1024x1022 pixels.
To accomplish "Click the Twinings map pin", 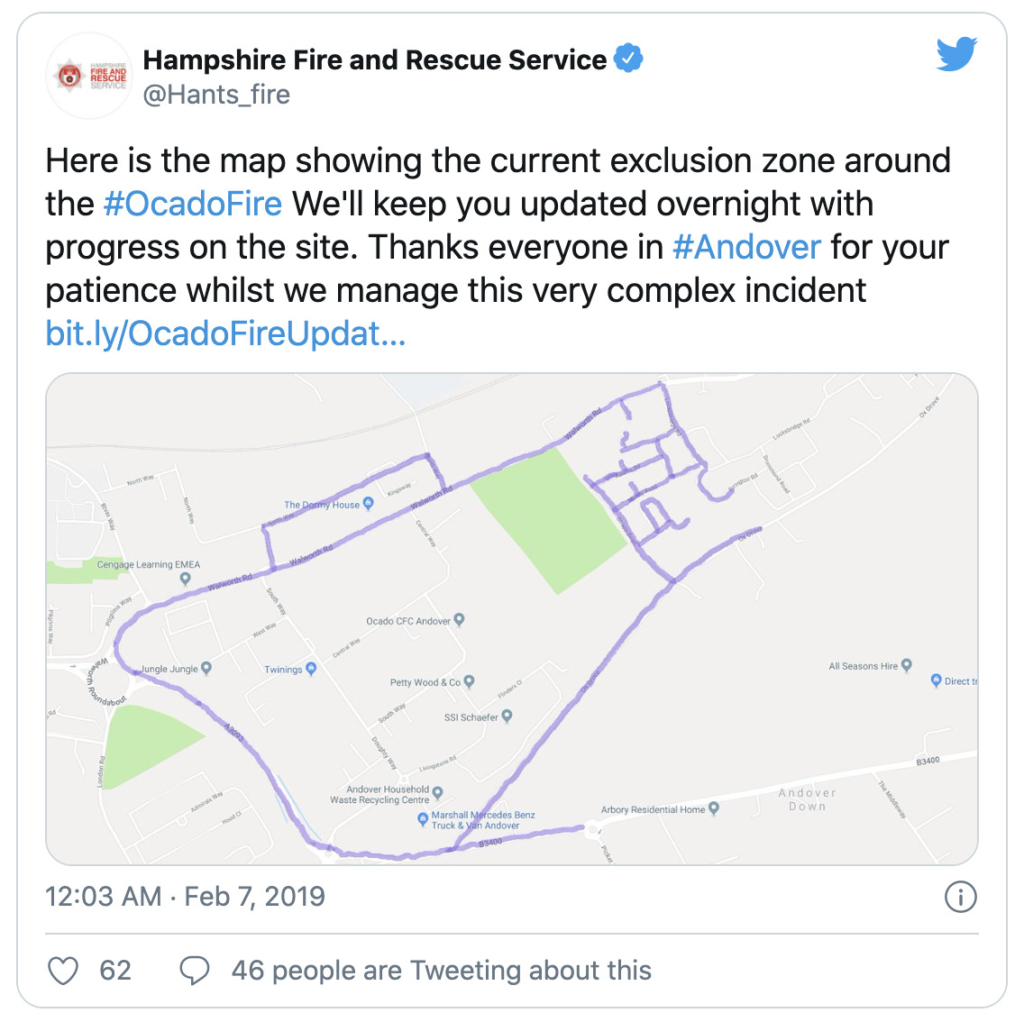I will pyautogui.click(x=311, y=669).
